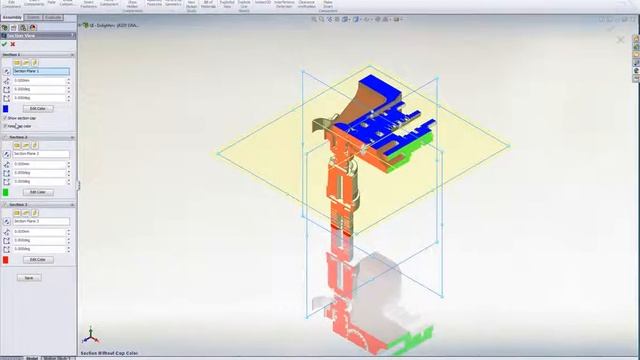This screenshot has width=640, height=360.
Task: Switch to the Evaluate ribbon tab
Action: tap(53, 18)
